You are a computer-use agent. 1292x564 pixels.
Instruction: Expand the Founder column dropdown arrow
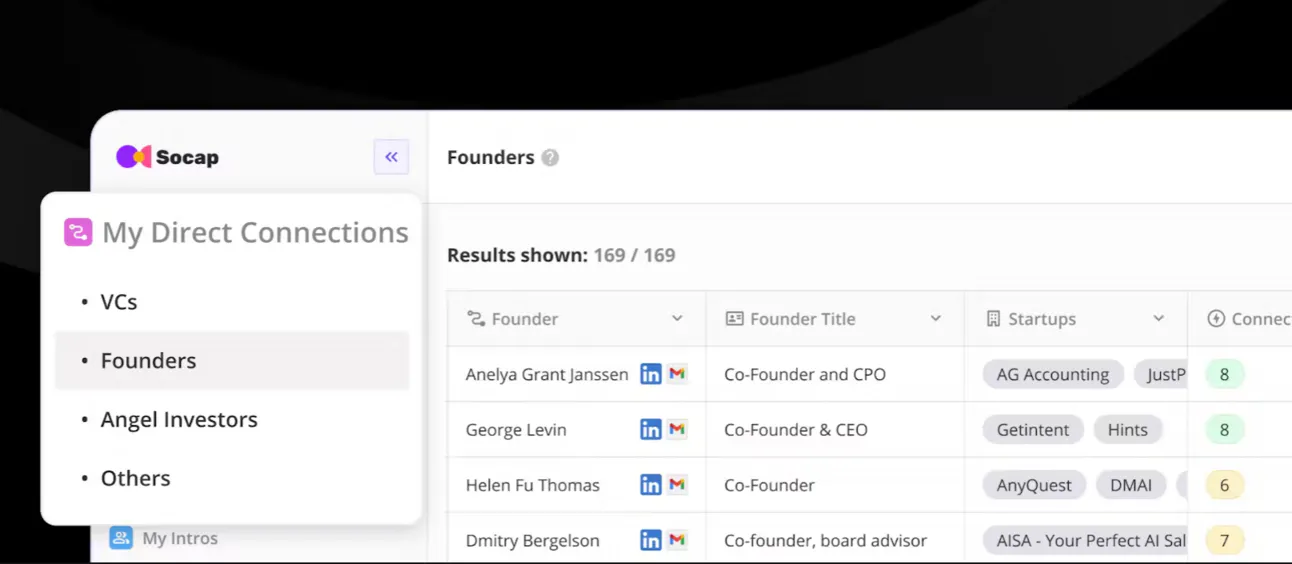pyautogui.click(x=677, y=319)
